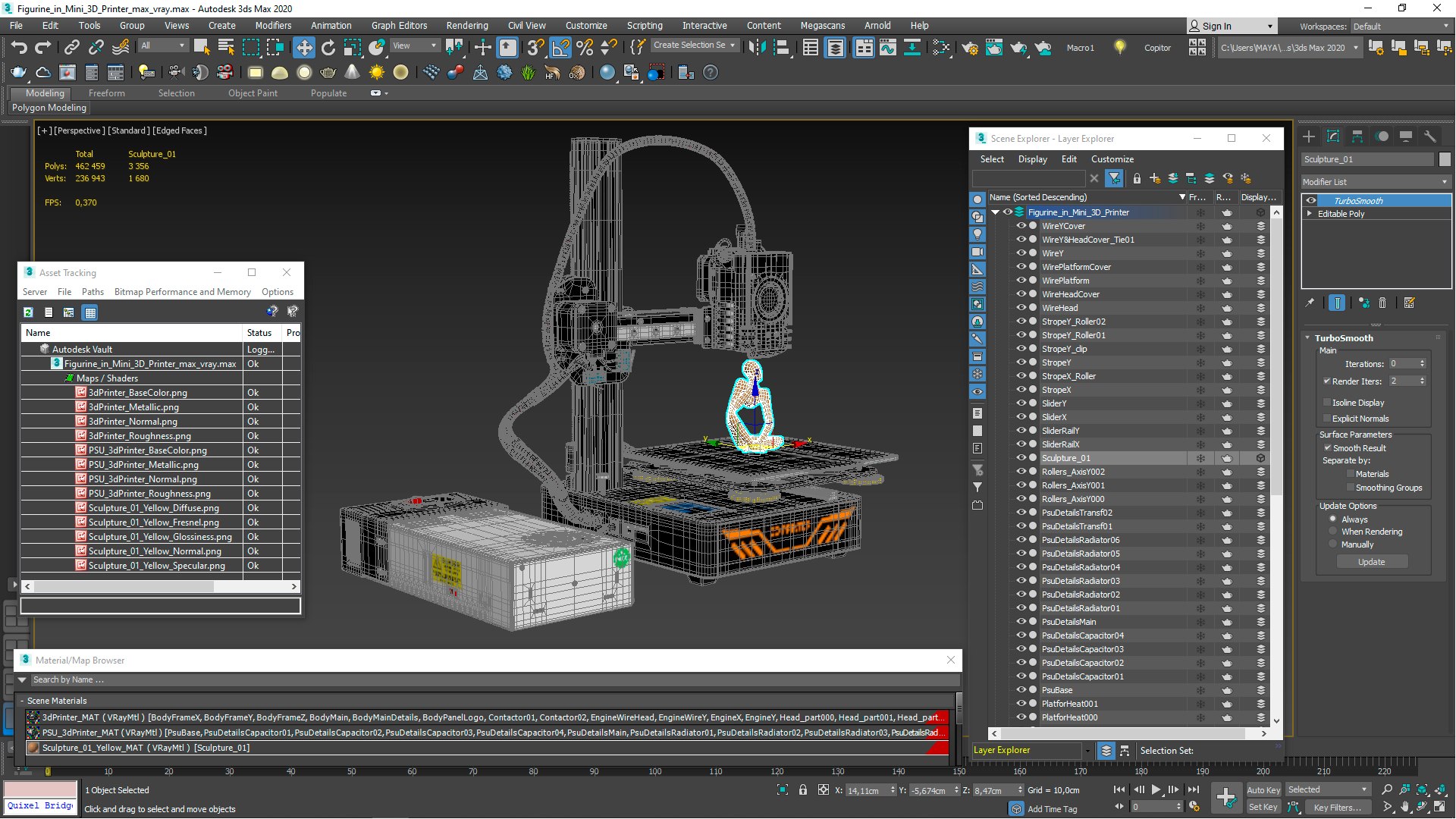The image size is (1456, 819).
Task: Switch to the Freeform ribbon tab
Action: 106,93
